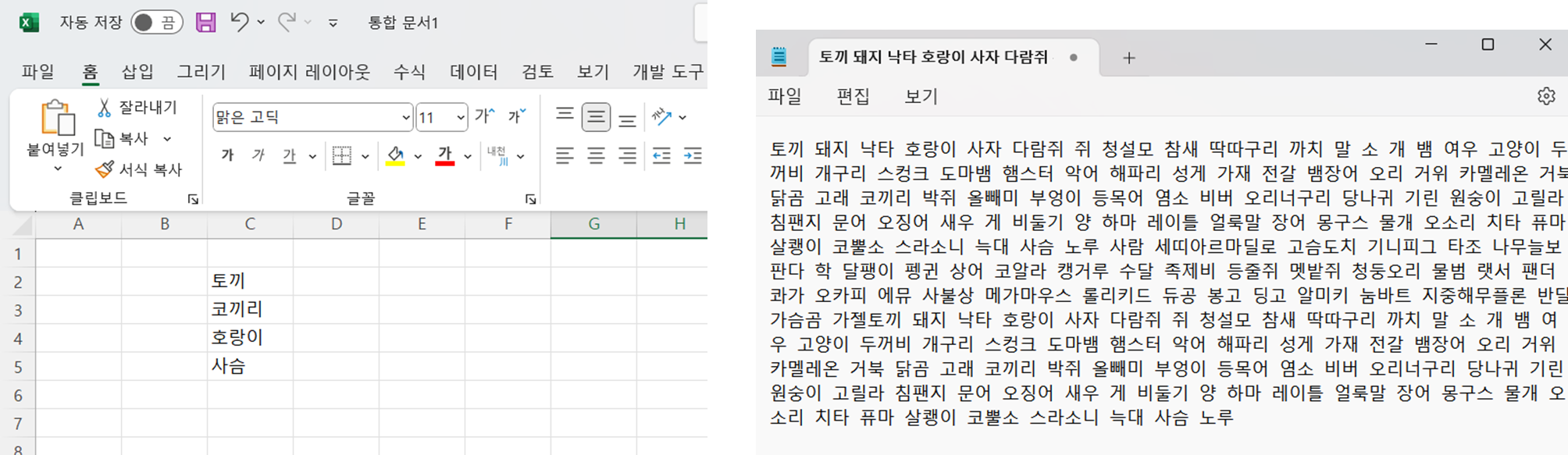Click 잘라내기 scissors button
Image resolution: width=1568 pixels, height=455 pixels.
coord(136,107)
